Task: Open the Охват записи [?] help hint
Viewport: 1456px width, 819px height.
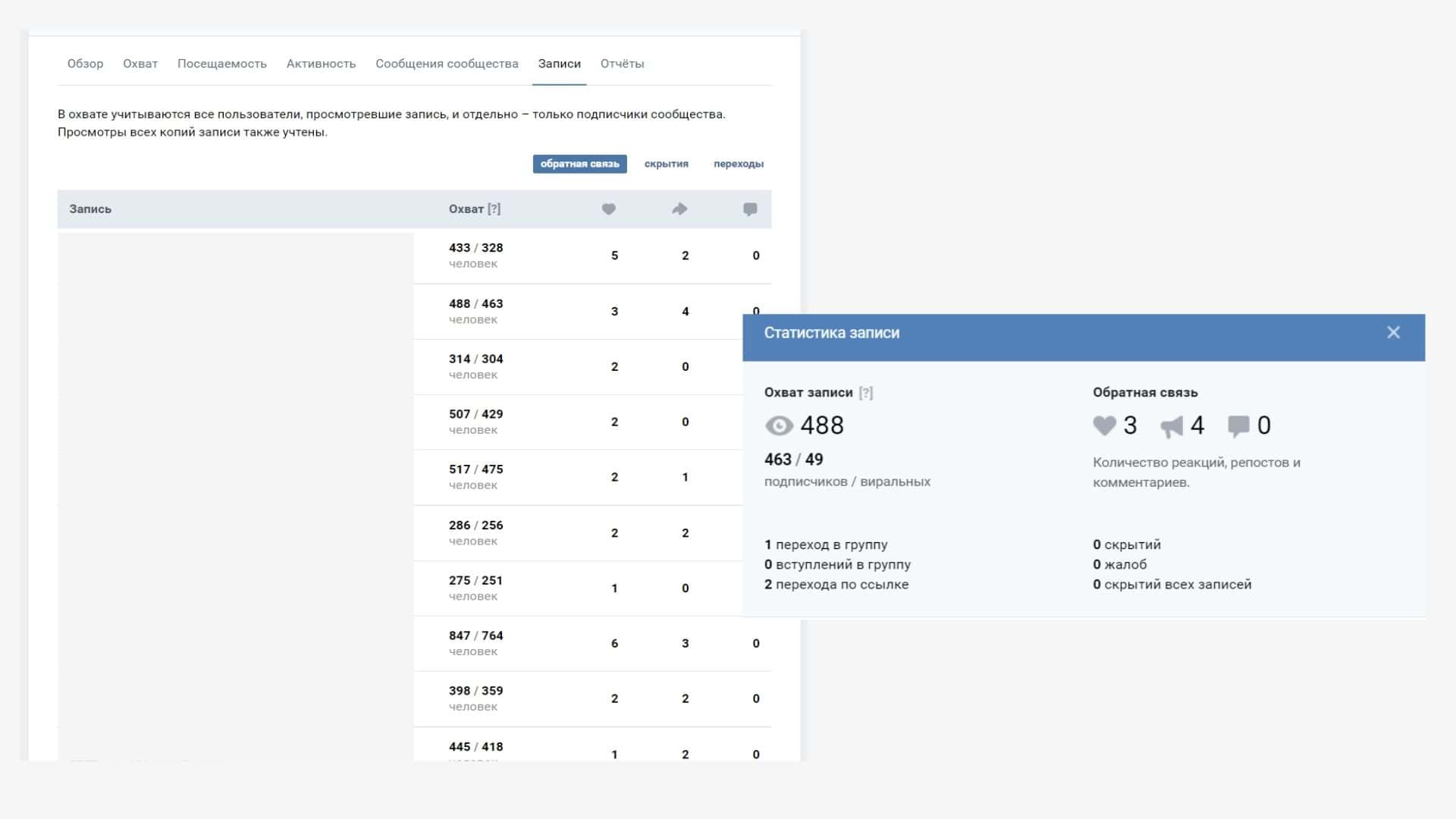Action: point(865,393)
